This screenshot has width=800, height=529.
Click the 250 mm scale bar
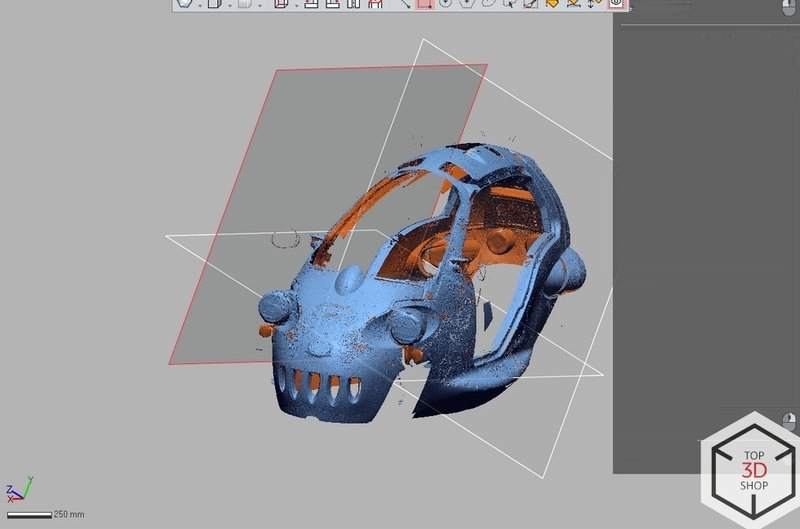click(x=36, y=514)
